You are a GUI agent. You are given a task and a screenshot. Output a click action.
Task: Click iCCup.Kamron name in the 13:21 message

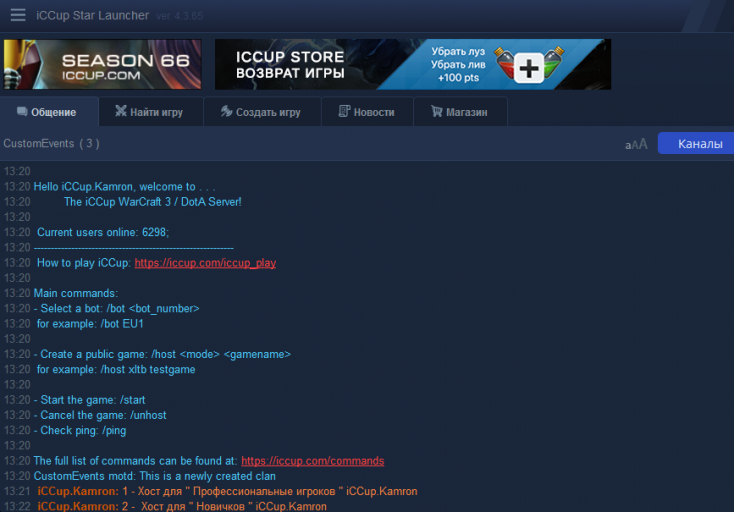(x=78, y=491)
